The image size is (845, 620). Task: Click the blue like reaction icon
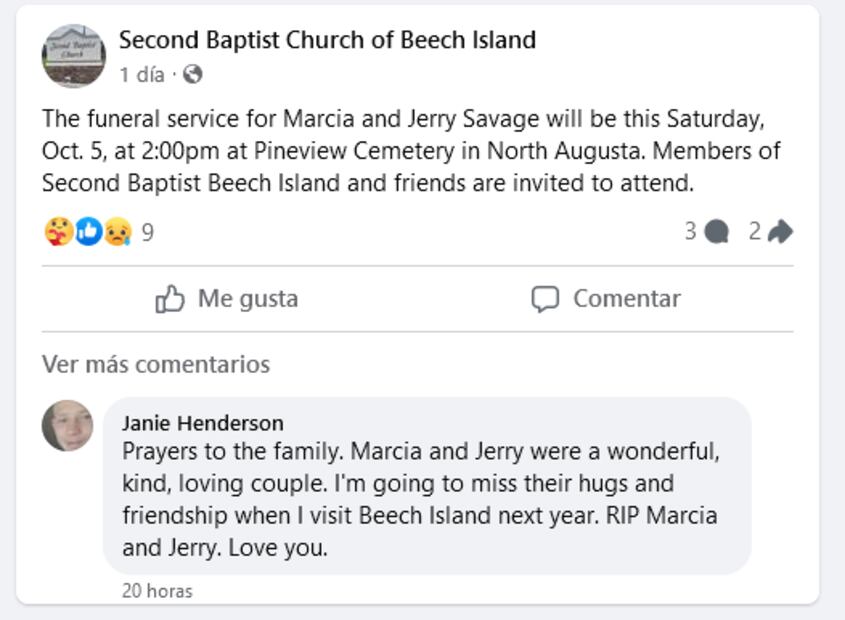click(x=88, y=232)
